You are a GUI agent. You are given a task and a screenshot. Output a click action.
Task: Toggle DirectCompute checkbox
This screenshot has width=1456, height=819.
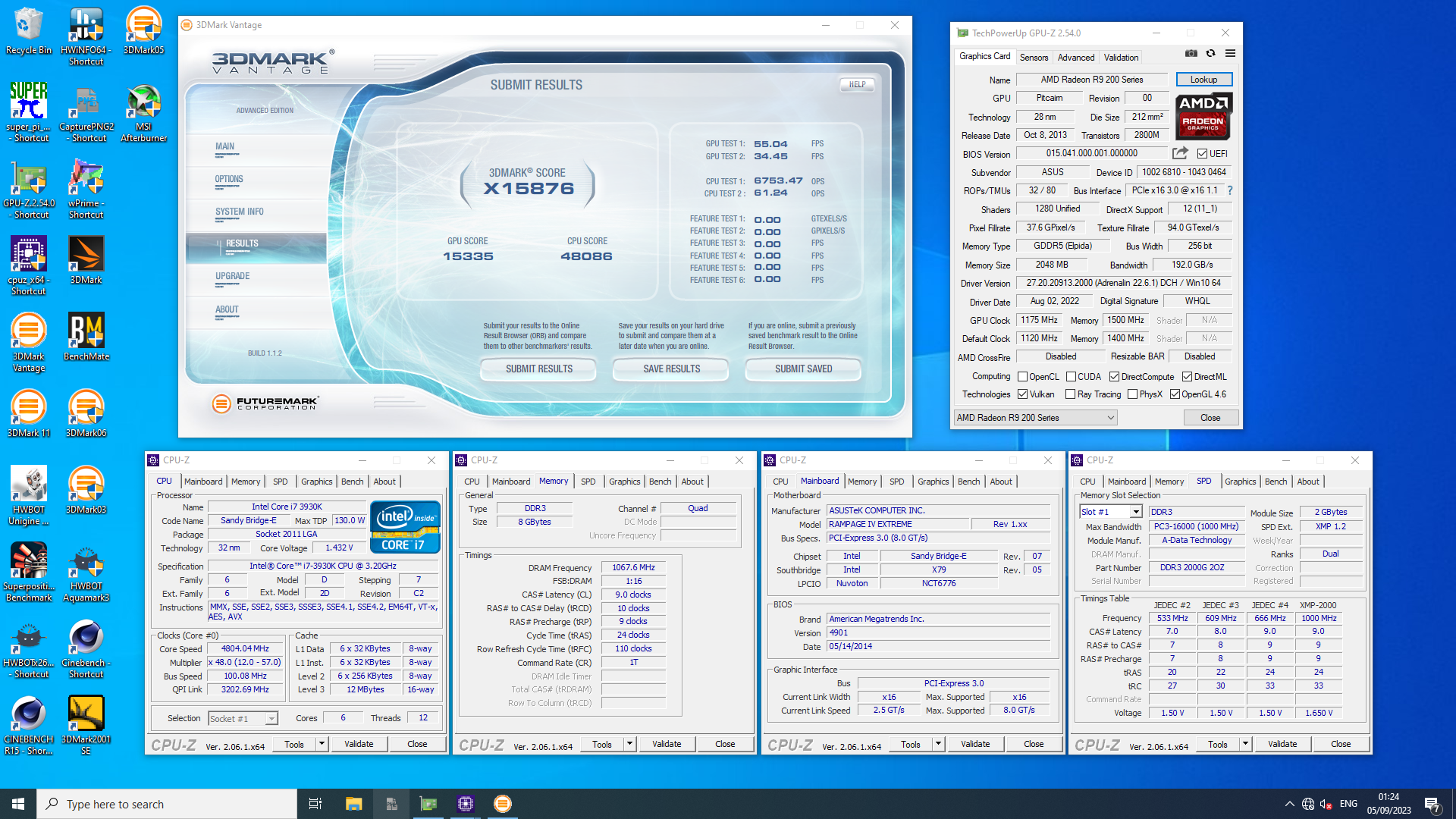click(1114, 377)
